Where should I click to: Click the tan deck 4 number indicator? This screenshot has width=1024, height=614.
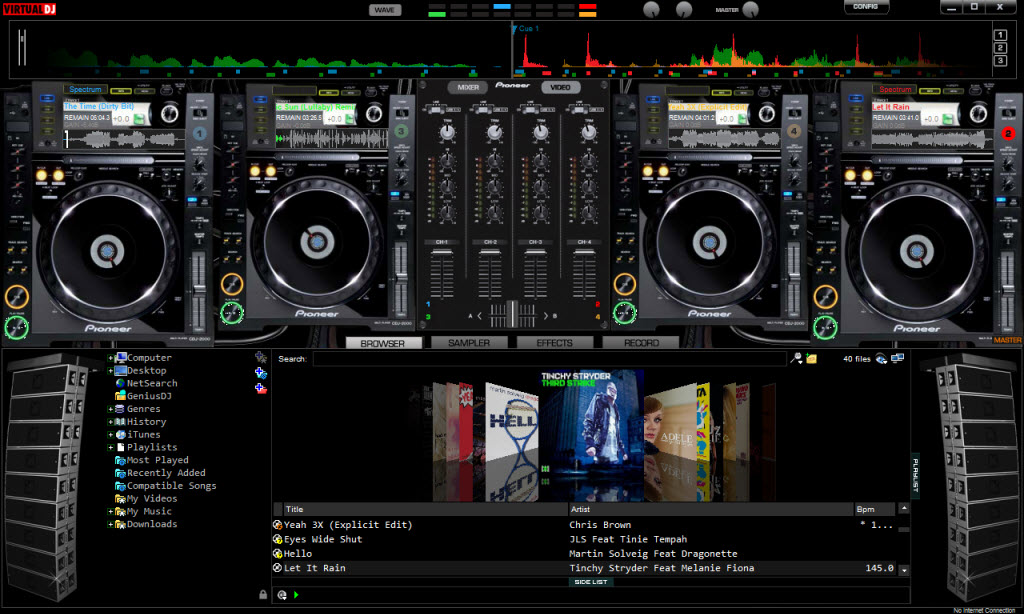pos(794,131)
